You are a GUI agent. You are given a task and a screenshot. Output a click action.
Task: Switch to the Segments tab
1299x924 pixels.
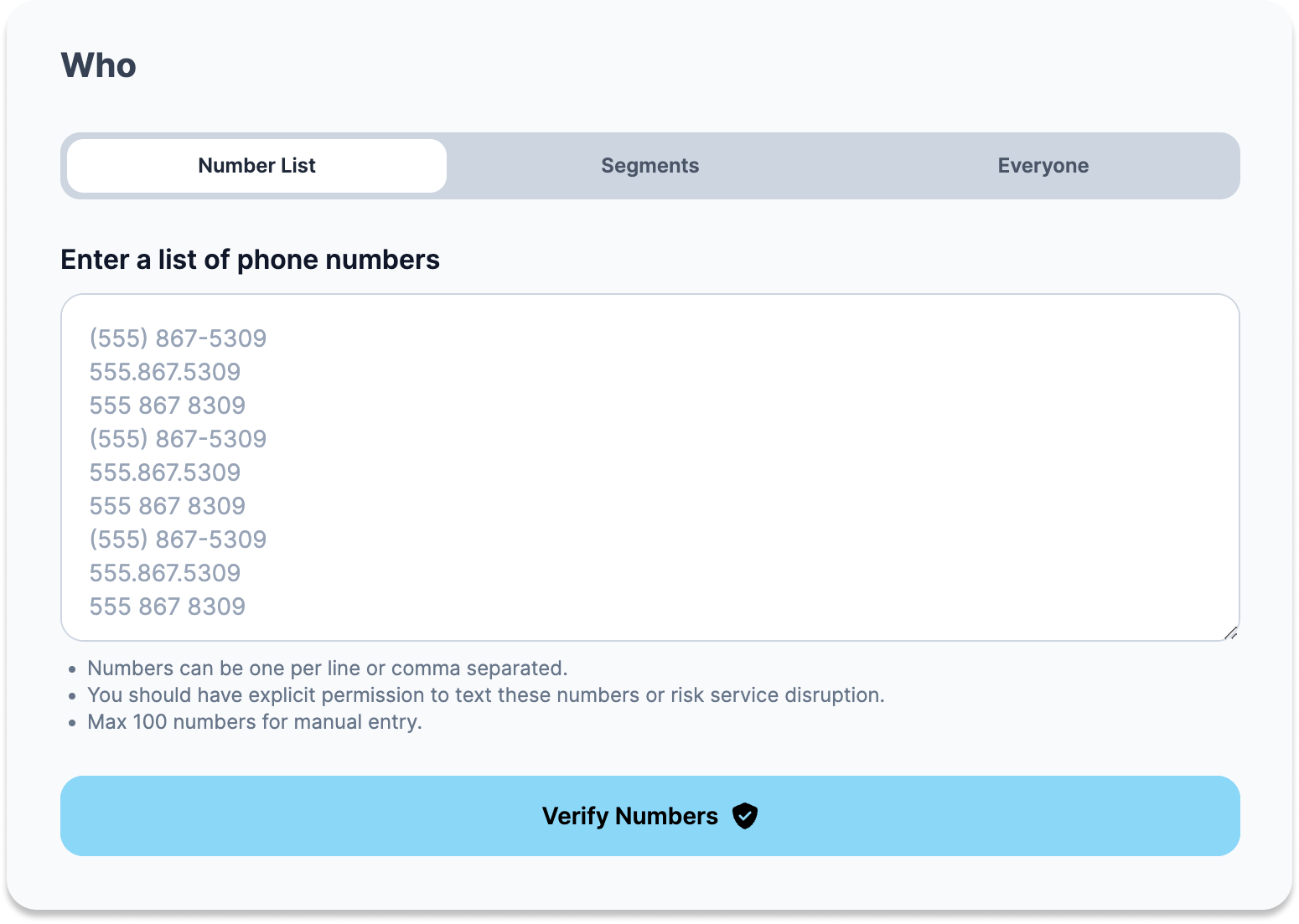[x=650, y=166]
